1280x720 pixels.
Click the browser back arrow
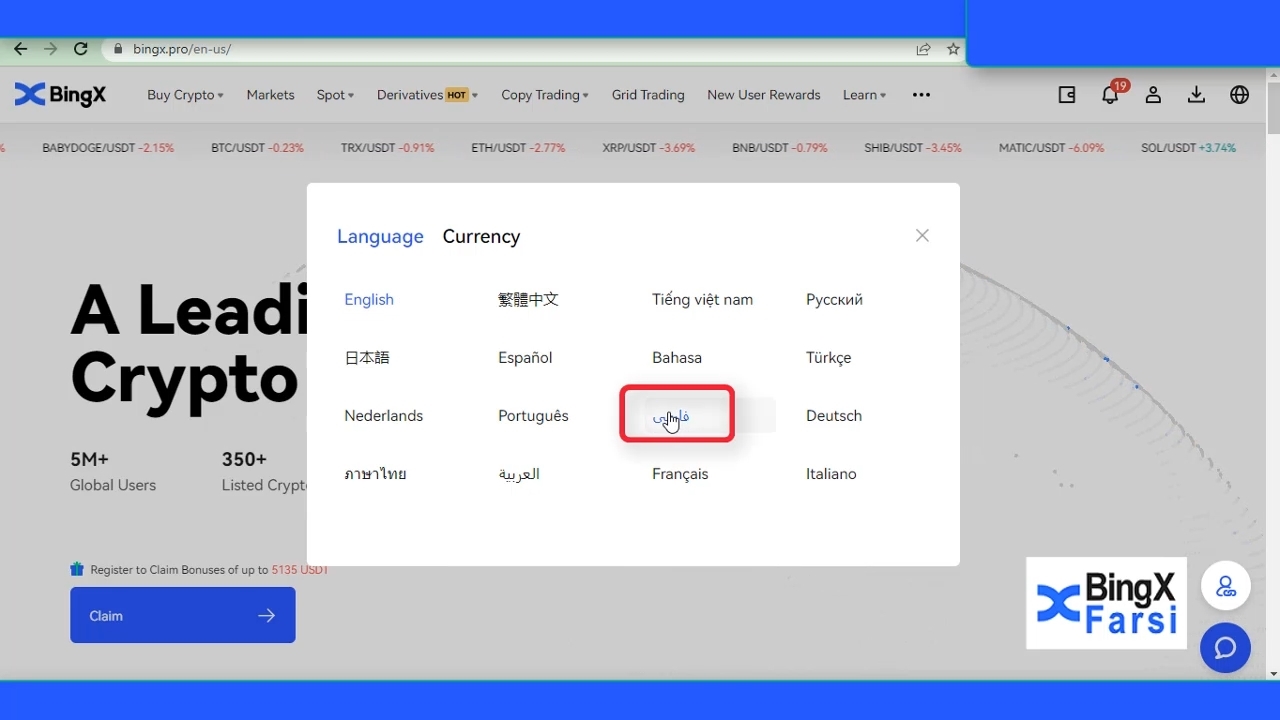coord(20,49)
